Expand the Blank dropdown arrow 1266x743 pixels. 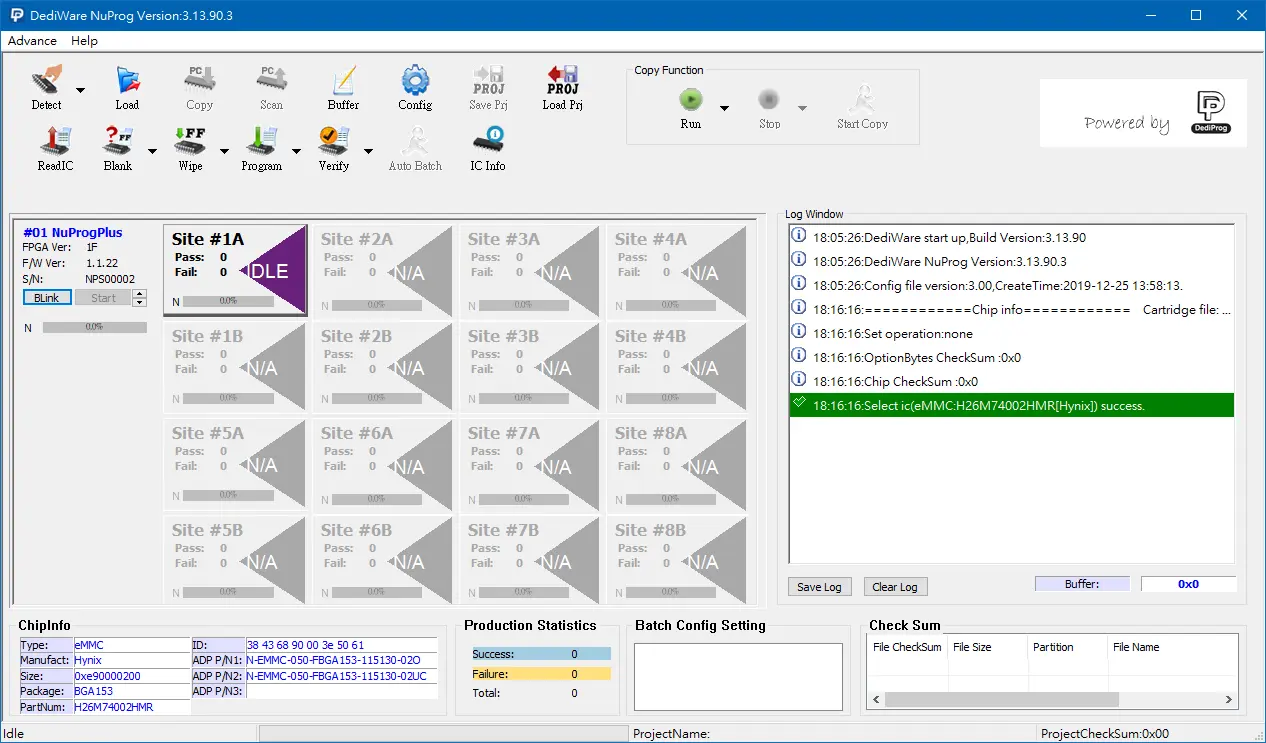coord(153,151)
